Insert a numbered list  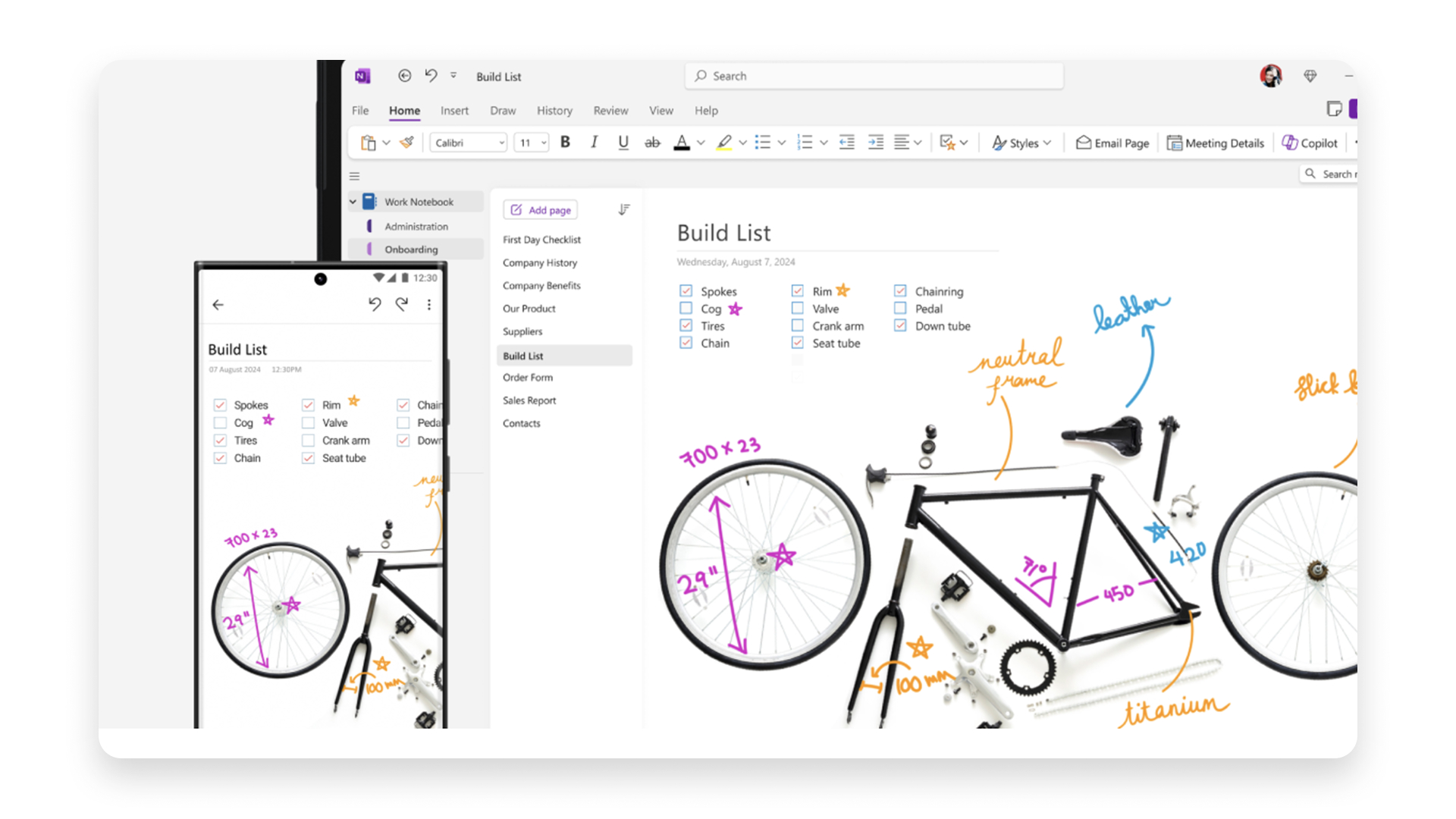pos(805,143)
